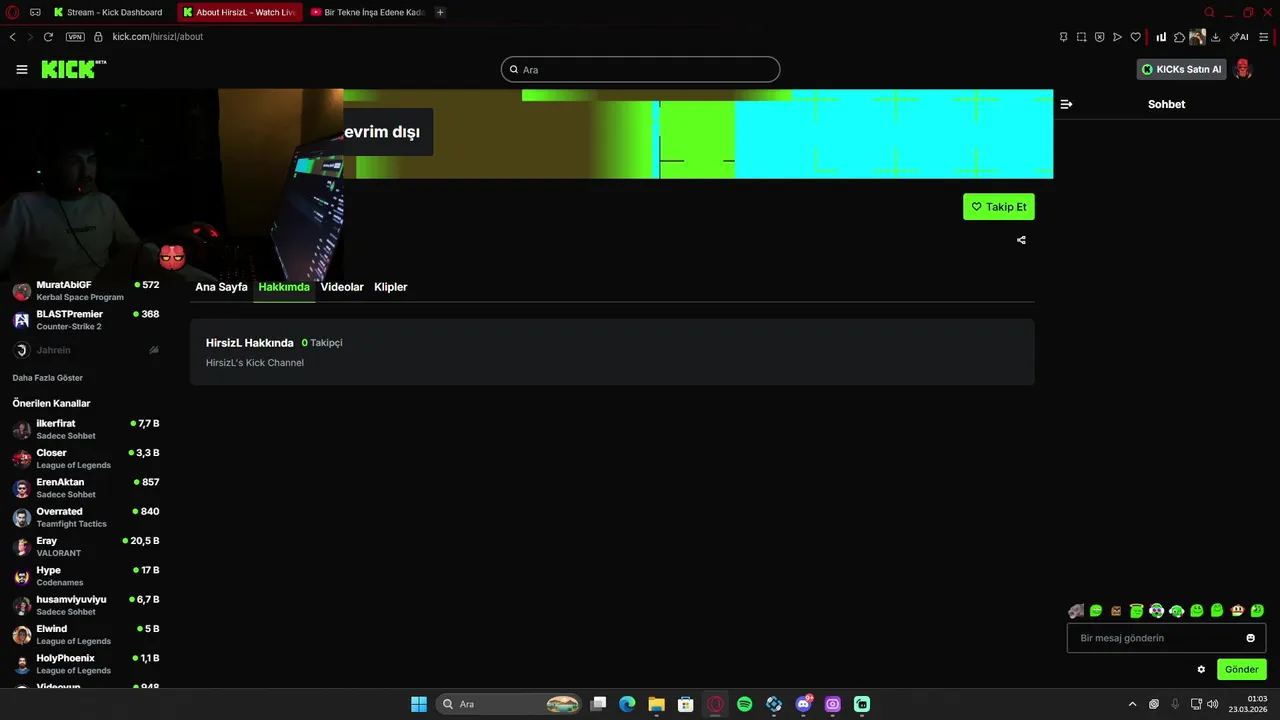Image resolution: width=1280 pixels, height=720 pixels.
Task: Open the browser extensions cube icon
Action: (x=1179, y=37)
